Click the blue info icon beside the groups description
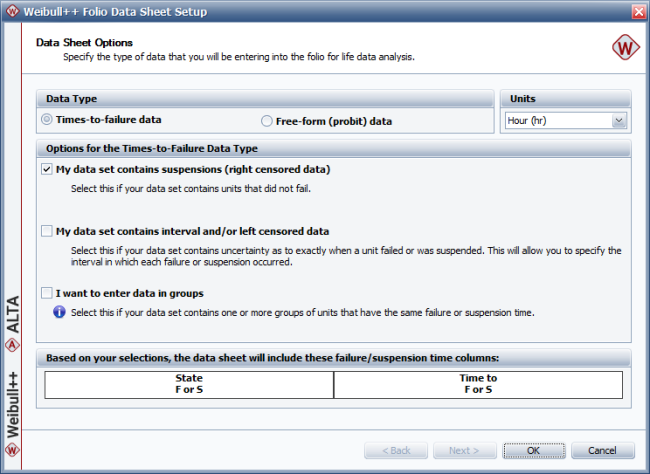650x474 pixels. [60, 312]
